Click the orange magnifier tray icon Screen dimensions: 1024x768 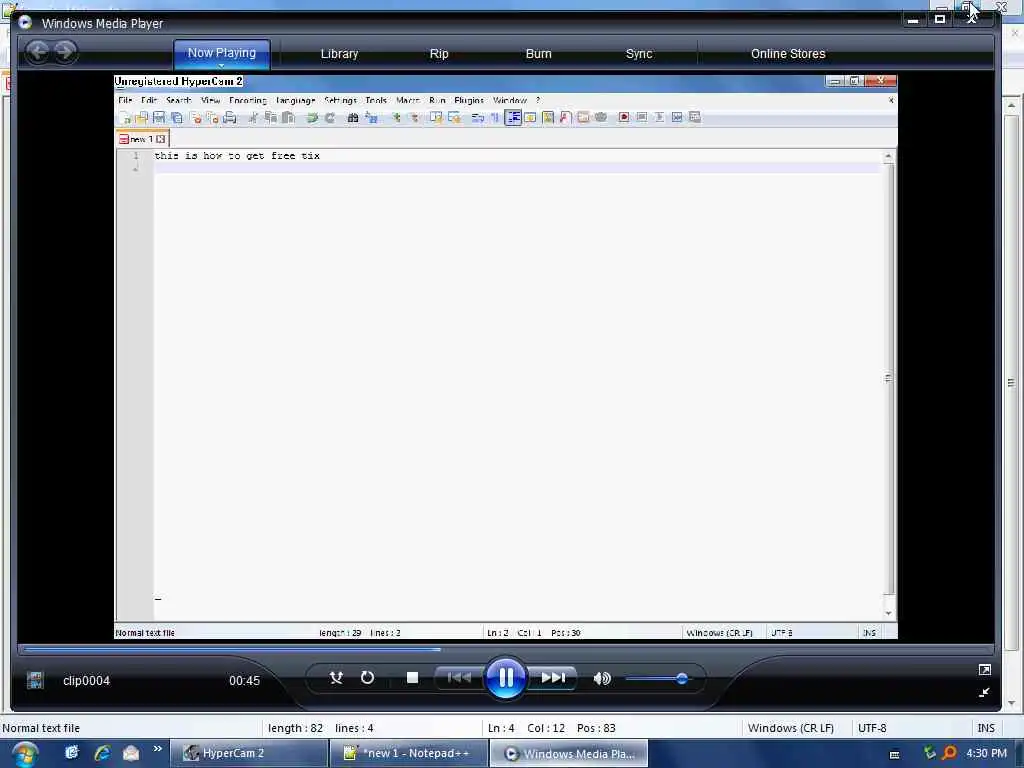950,753
